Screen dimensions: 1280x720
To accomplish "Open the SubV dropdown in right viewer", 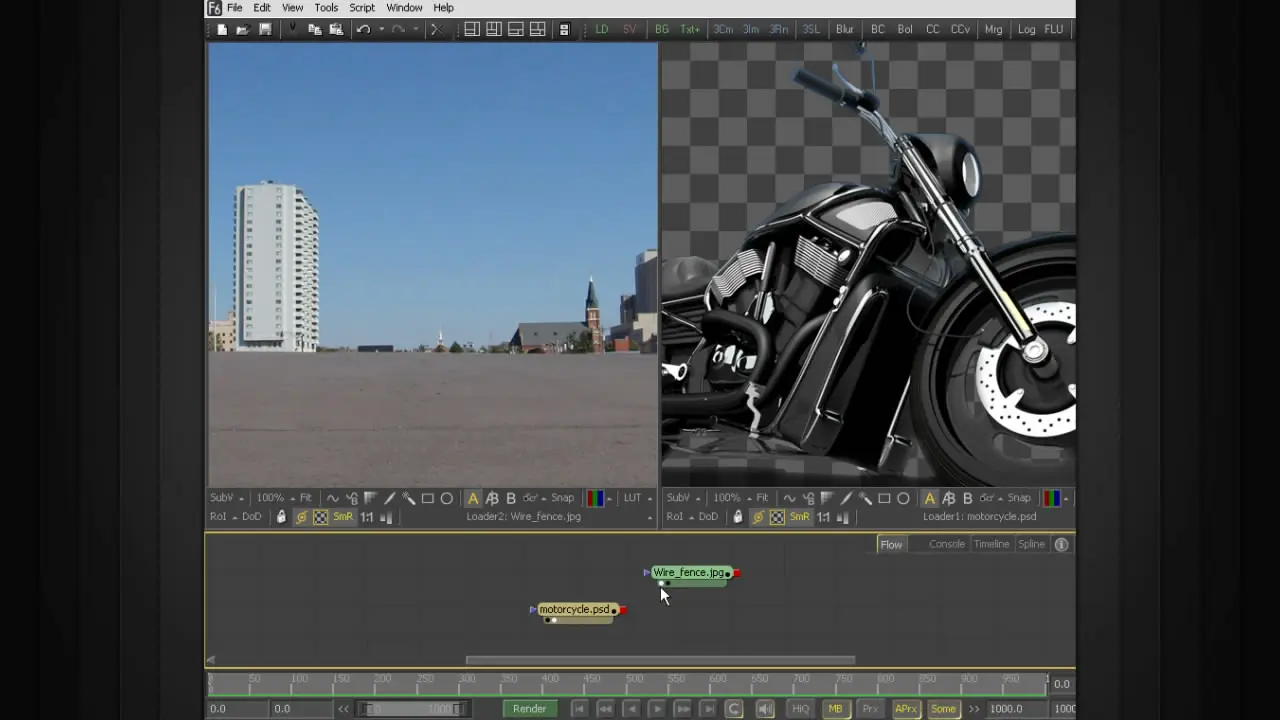I will pyautogui.click(x=684, y=498).
